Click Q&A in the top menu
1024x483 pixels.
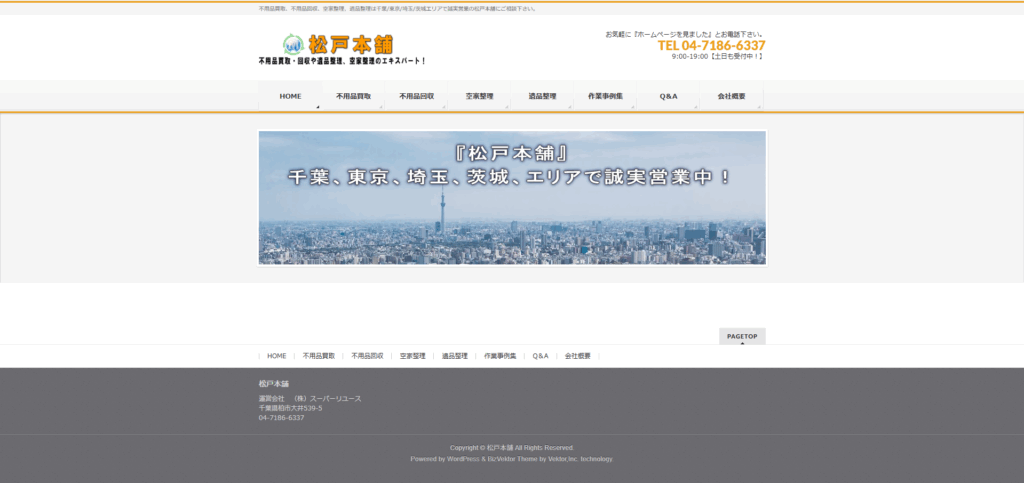(668, 97)
